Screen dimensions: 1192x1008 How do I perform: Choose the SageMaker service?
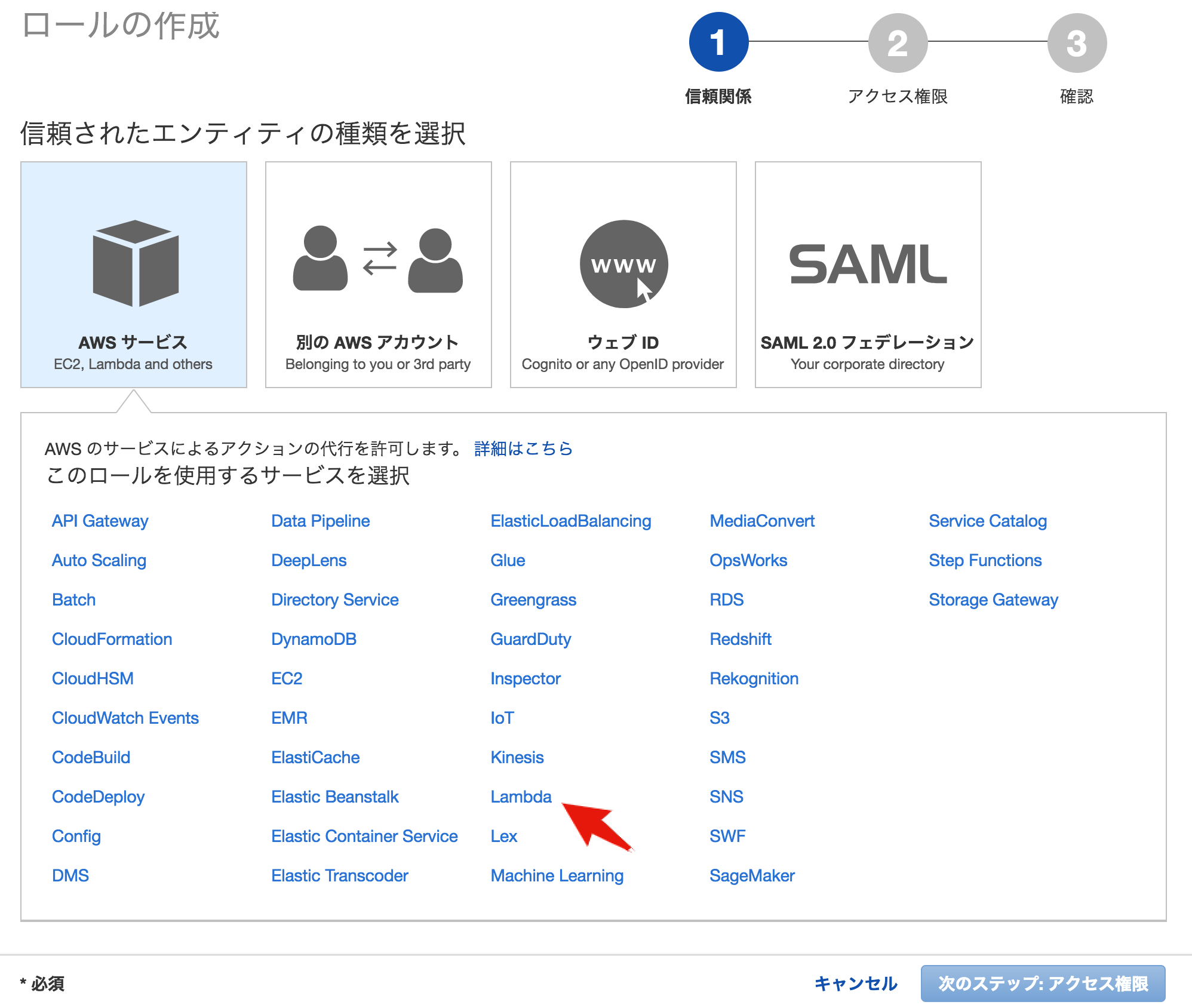pyautogui.click(x=752, y=875)
